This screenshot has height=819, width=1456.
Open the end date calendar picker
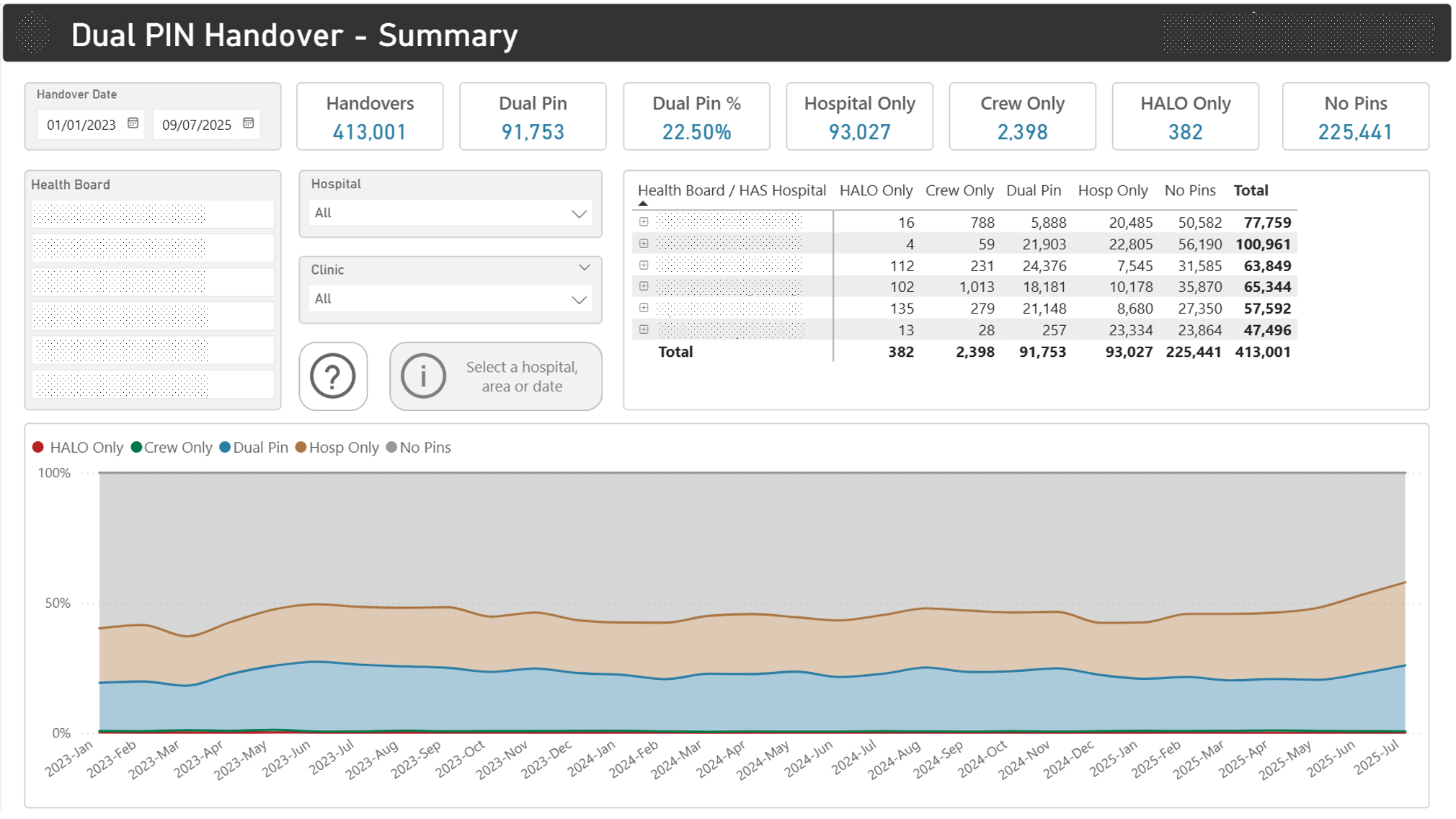pos(249,124)
